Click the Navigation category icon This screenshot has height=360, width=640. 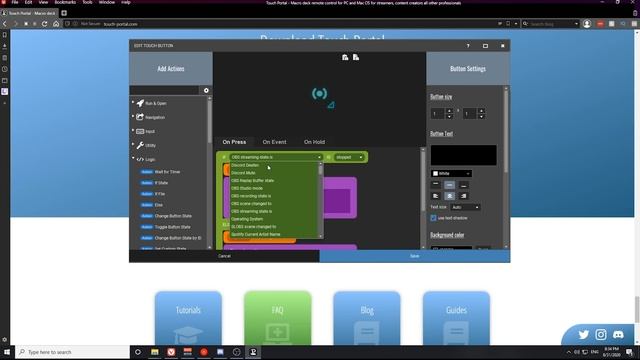[x=140, y=117]
